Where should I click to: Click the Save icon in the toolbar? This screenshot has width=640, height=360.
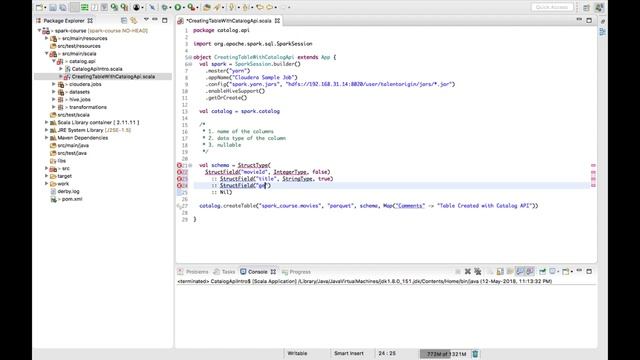point(53,7)
